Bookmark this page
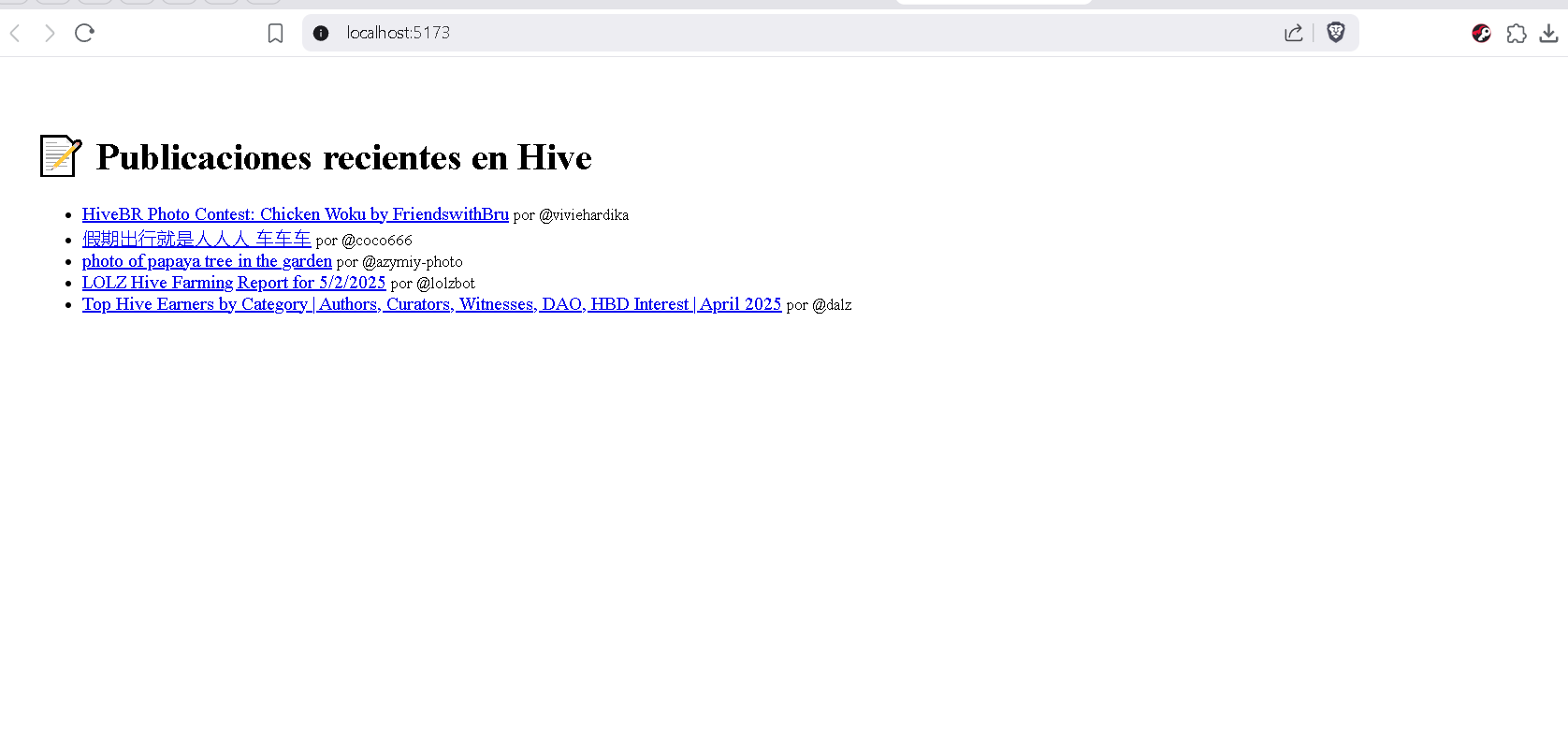The image size is (1568, 732). click(x=275, y=34)
